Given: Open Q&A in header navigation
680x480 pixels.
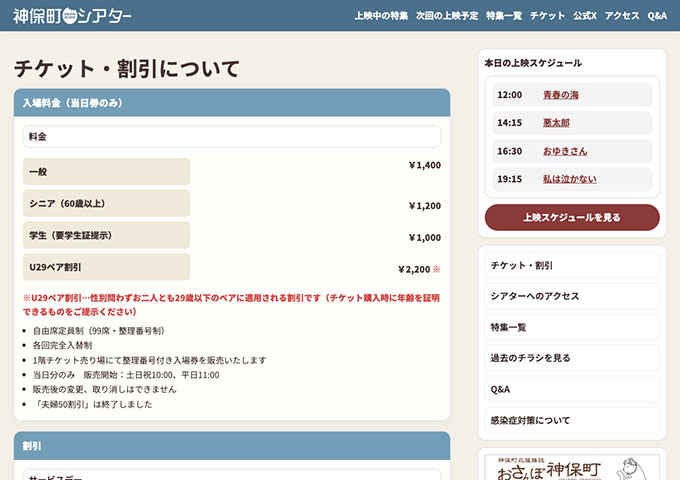Looking at the screenshot, I should click(x=657, y=16).
